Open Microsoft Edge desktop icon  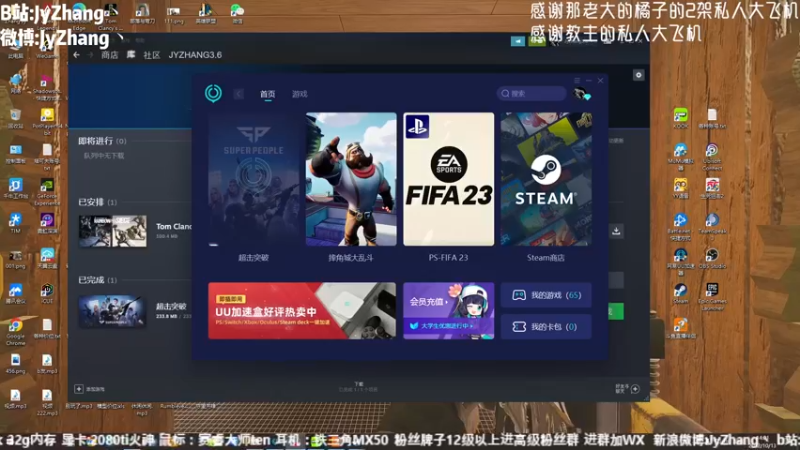pyautogui.click(x=80, y=15)
